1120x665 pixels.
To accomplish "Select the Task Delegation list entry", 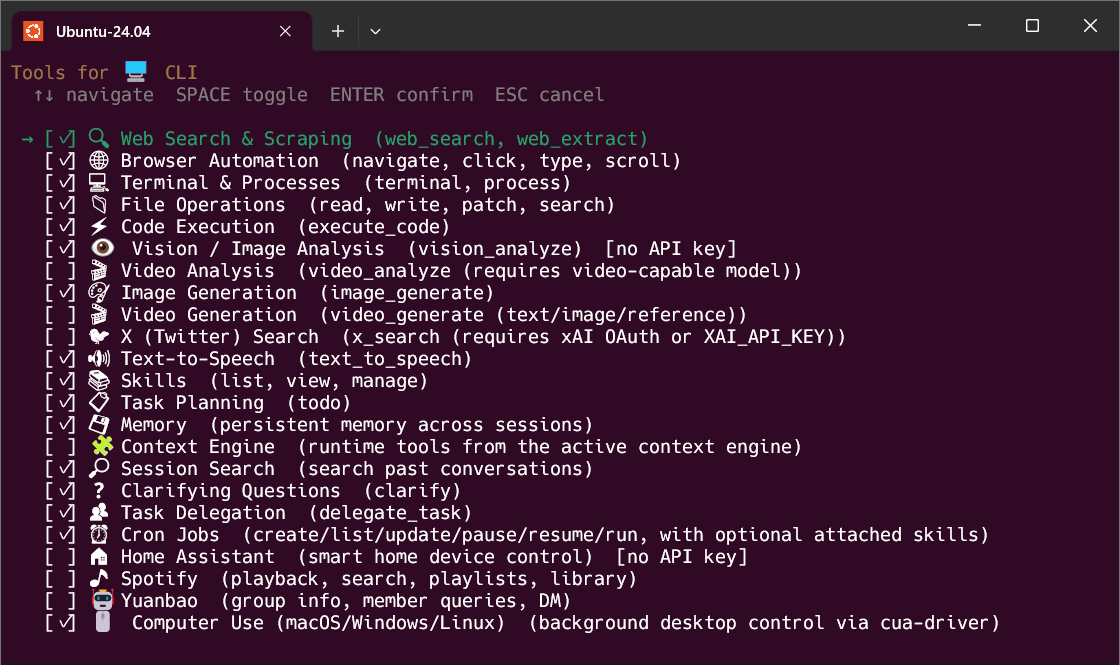I will click(259, 513).
